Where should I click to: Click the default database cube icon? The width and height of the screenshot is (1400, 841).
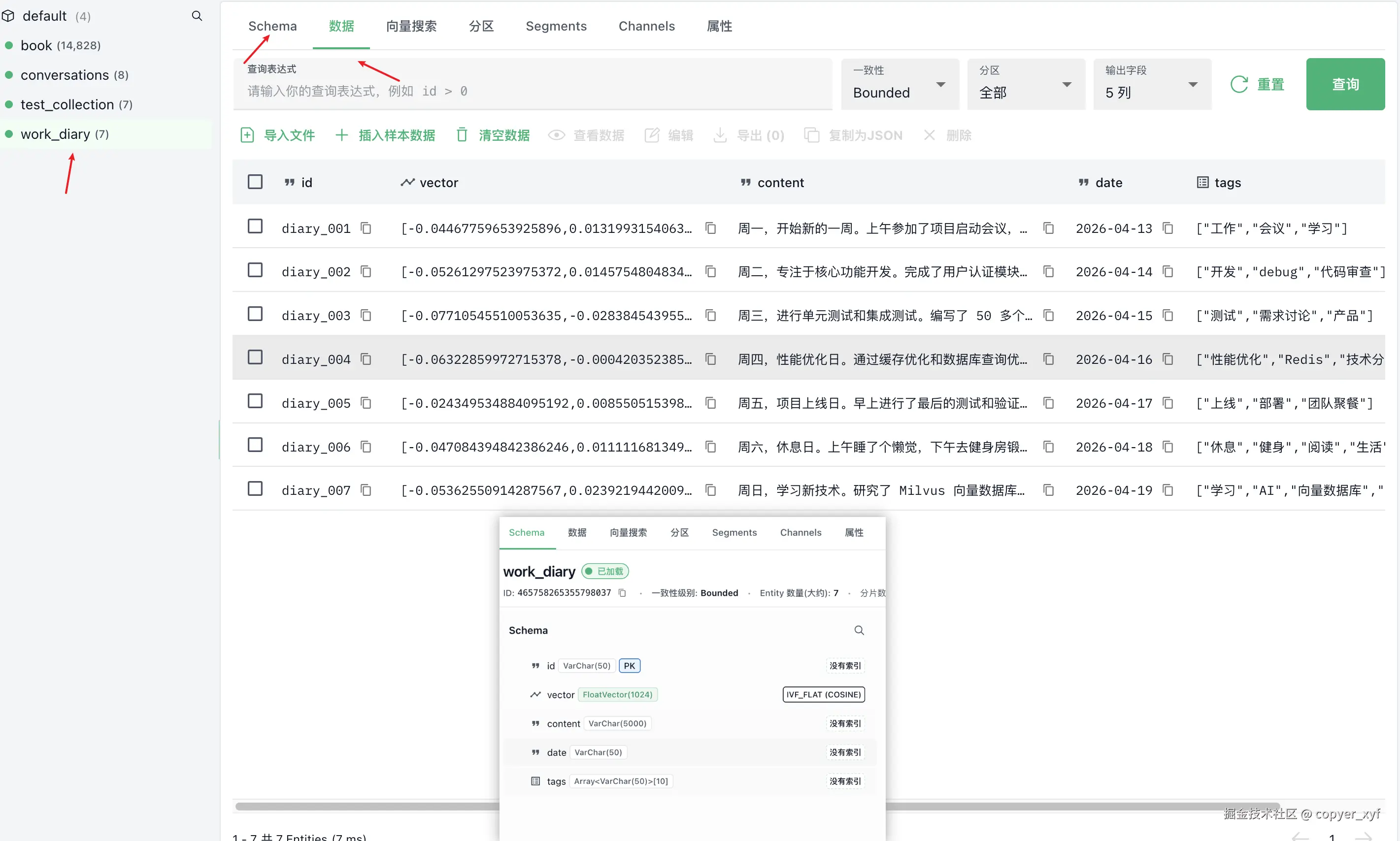[8, 16]
